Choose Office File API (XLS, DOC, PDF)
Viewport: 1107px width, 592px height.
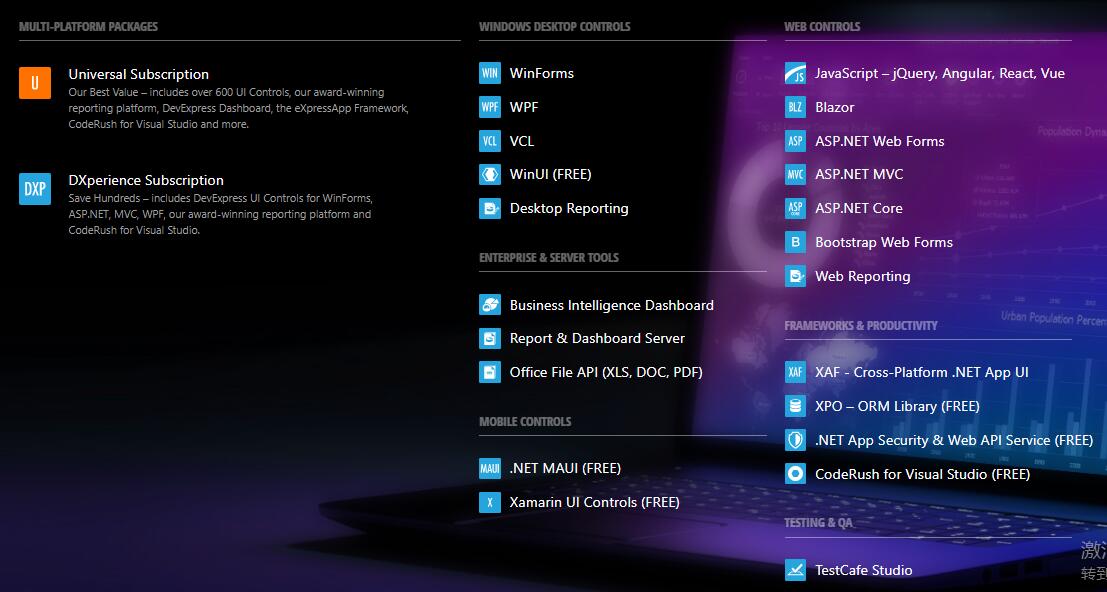tap(605, 372)
